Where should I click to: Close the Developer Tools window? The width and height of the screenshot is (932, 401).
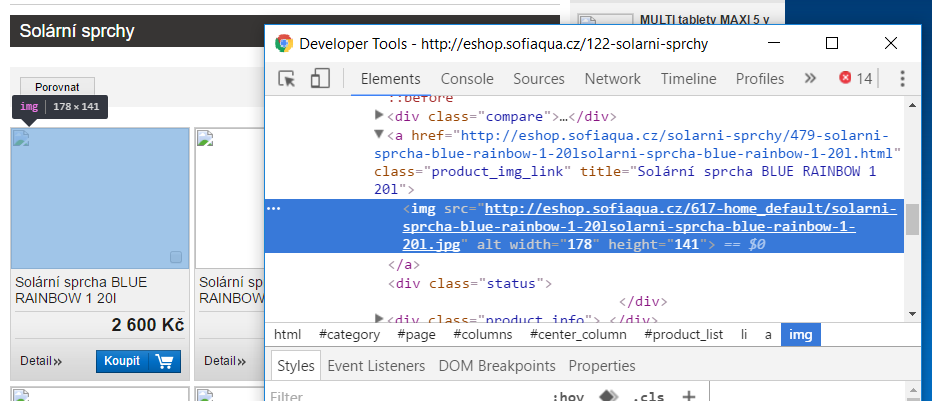[890, 43]
